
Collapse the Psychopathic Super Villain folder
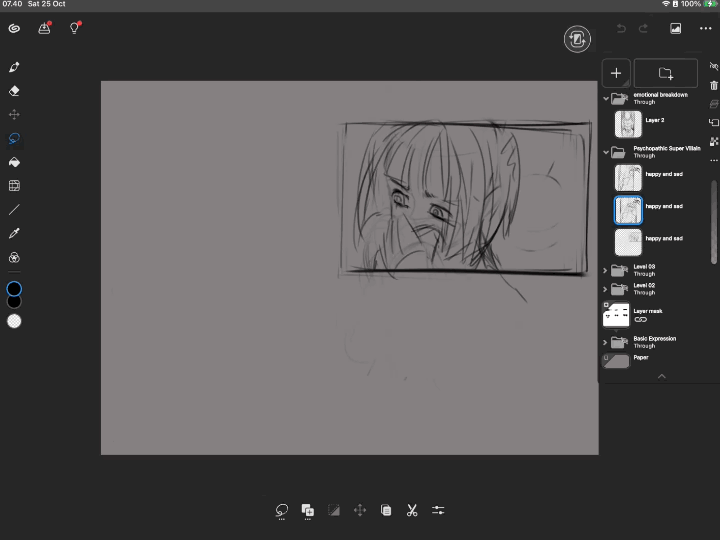(x=606, y=152)
